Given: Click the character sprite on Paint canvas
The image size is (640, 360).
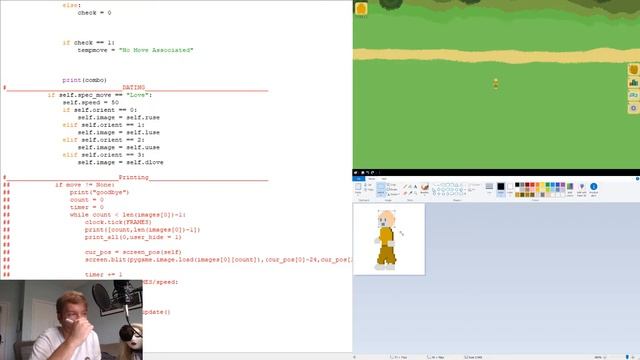Looking at the screenshot, I should [386, 240].
